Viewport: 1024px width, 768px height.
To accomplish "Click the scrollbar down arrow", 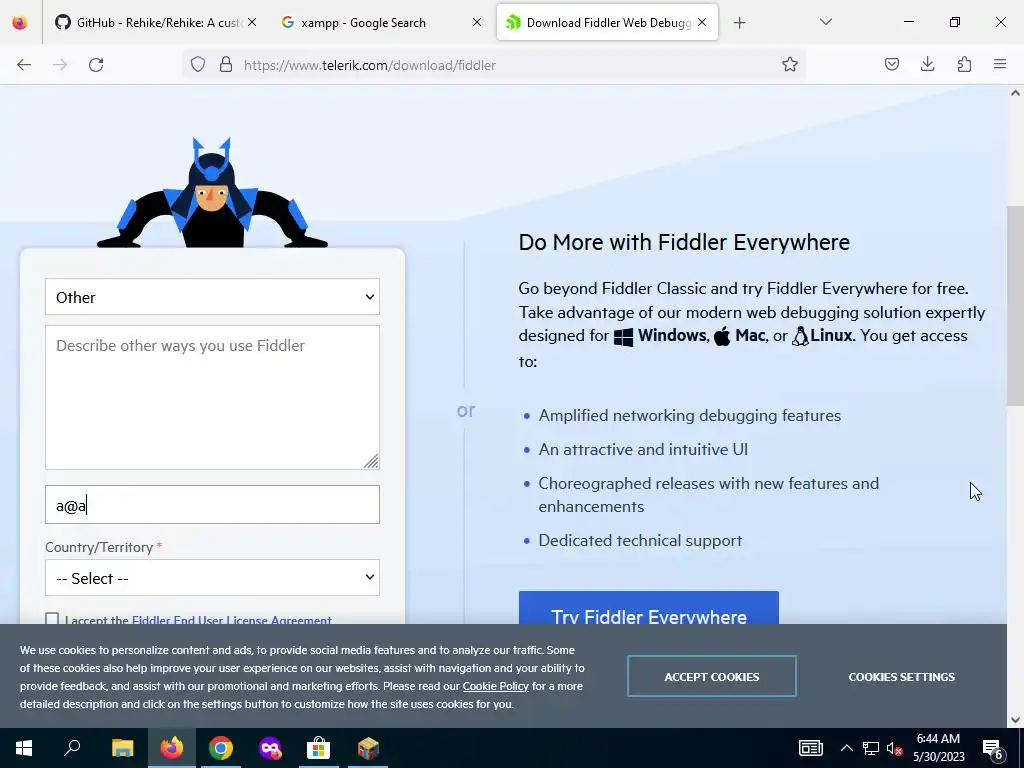I will (1015, 720).
